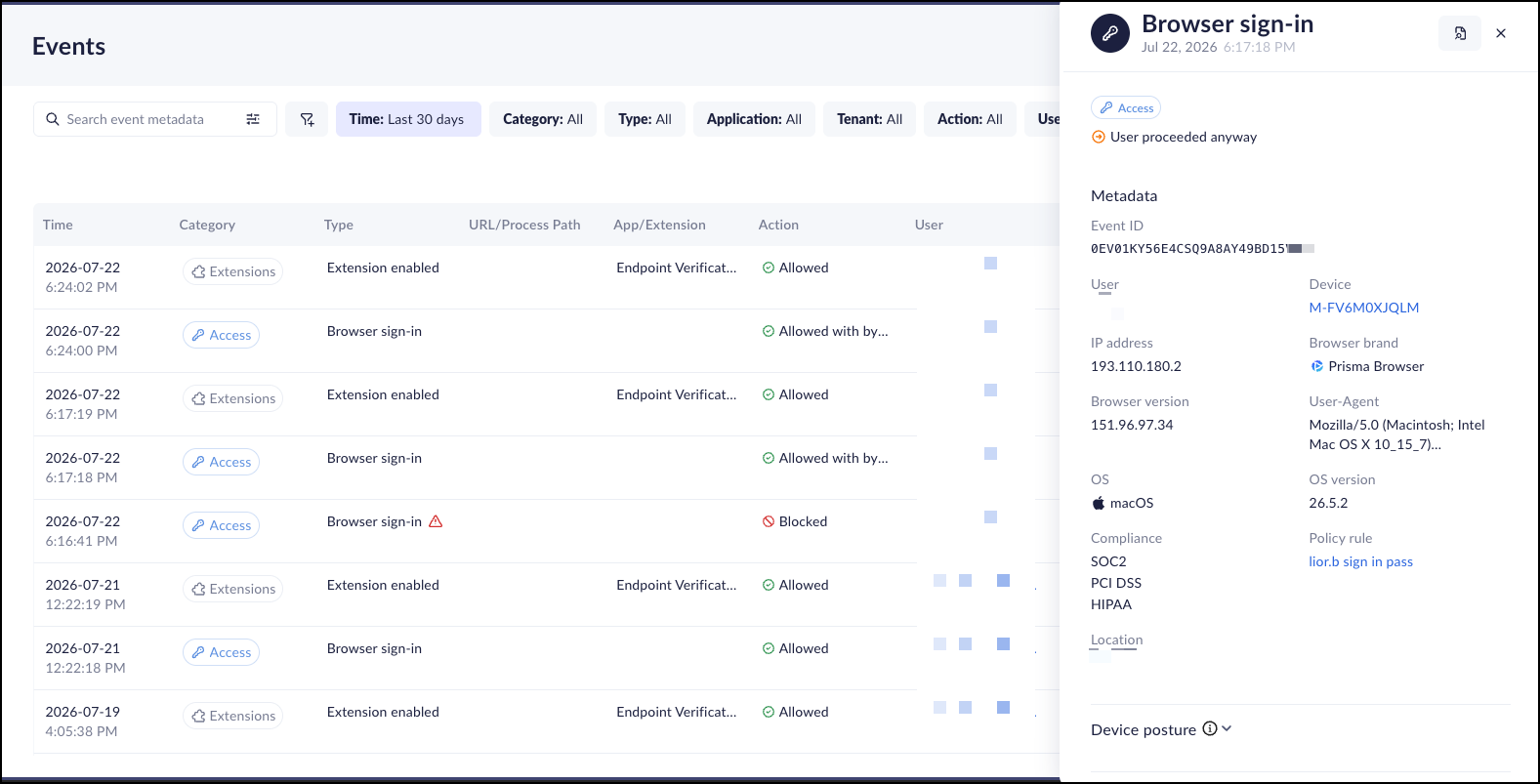Click the Blocked status icon
This screenshot has width=1540, height=784.
pyautogui.click(x=769, y=521)
